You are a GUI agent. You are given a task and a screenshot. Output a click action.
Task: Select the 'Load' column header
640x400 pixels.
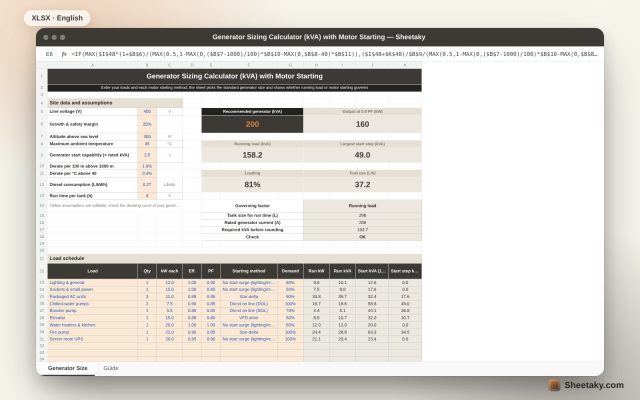pos(92,271)
